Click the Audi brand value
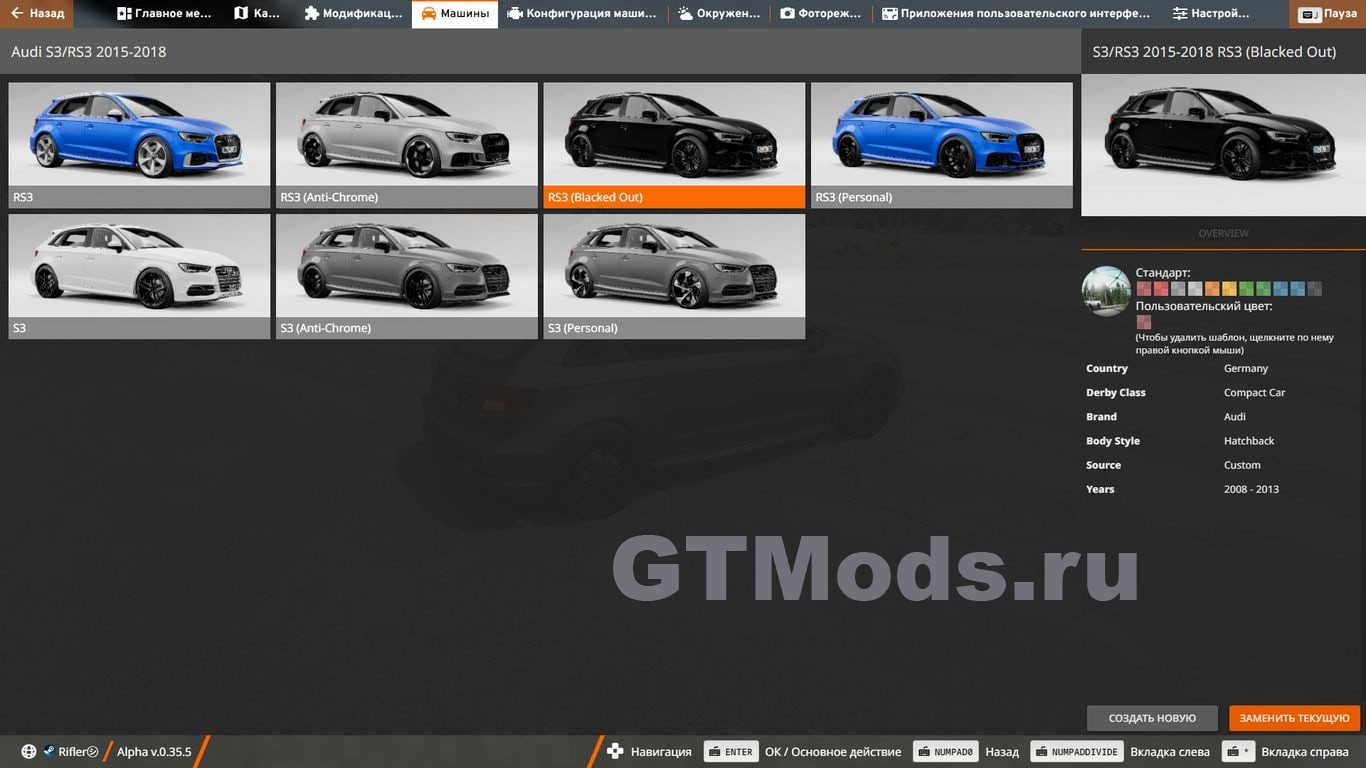The width and height of the screenshot is (1366, 768). (1235, 416)
